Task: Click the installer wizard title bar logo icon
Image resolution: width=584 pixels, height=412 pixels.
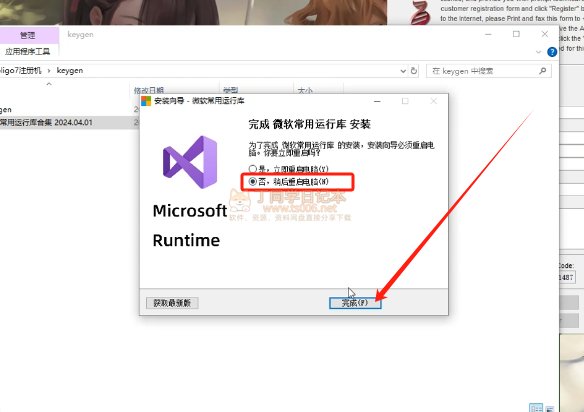Action: (x=146, y=101)
